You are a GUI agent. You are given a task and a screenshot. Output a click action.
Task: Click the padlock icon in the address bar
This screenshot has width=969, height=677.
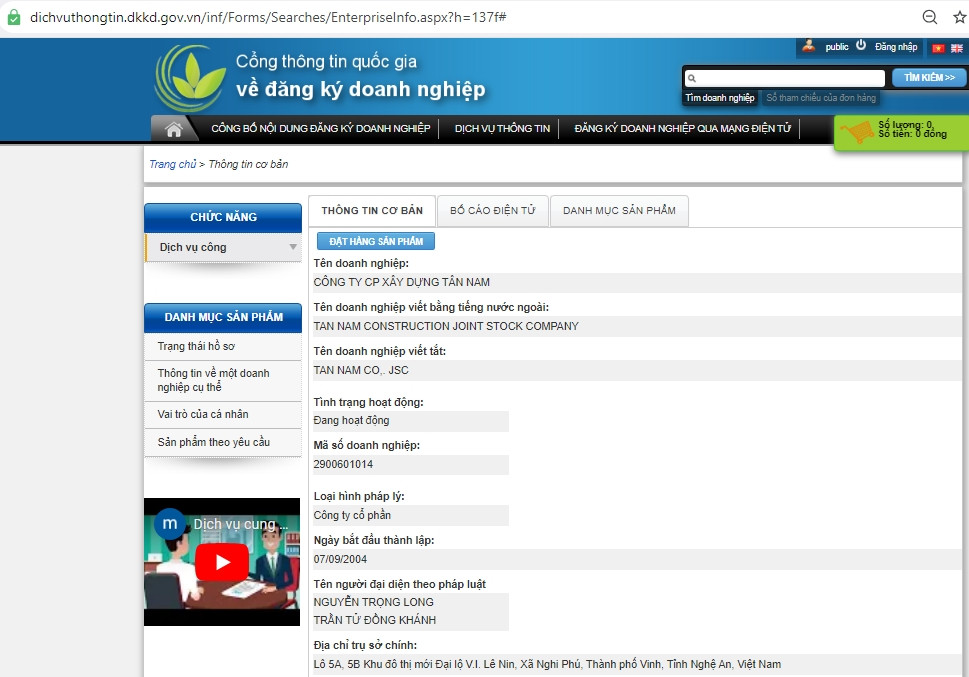point(12,17)
